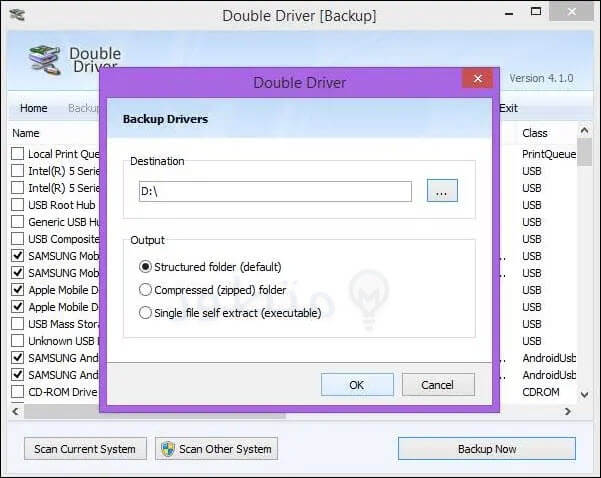Select the first AndroidUsb class cell
The height and width of the screenshot is (478, 601).
click(549, 358)
